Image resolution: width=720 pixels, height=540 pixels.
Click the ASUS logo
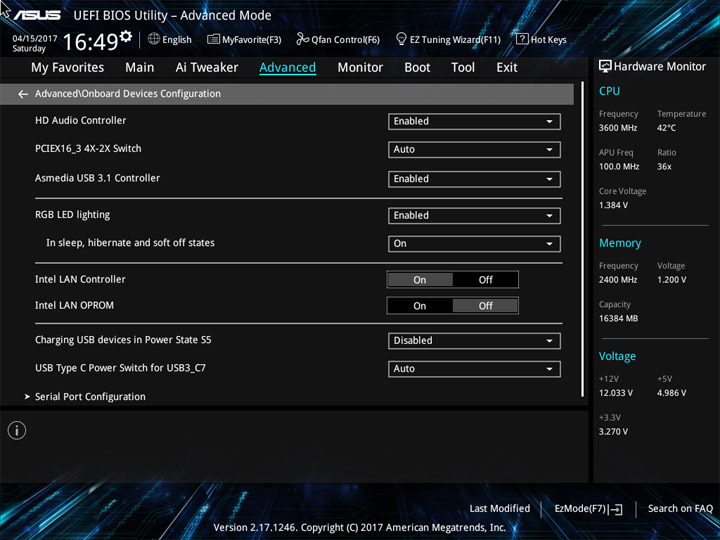click(37, 15)
